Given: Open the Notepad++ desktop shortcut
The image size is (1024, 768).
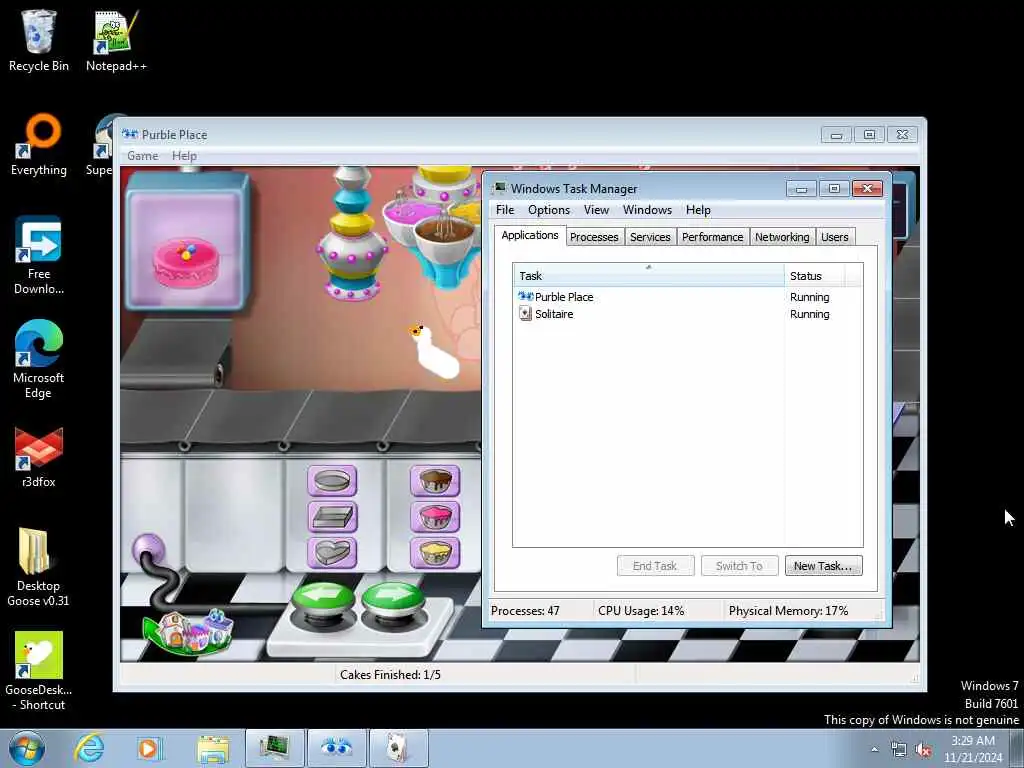Looking at the screenshot, I should click(116, 40).
